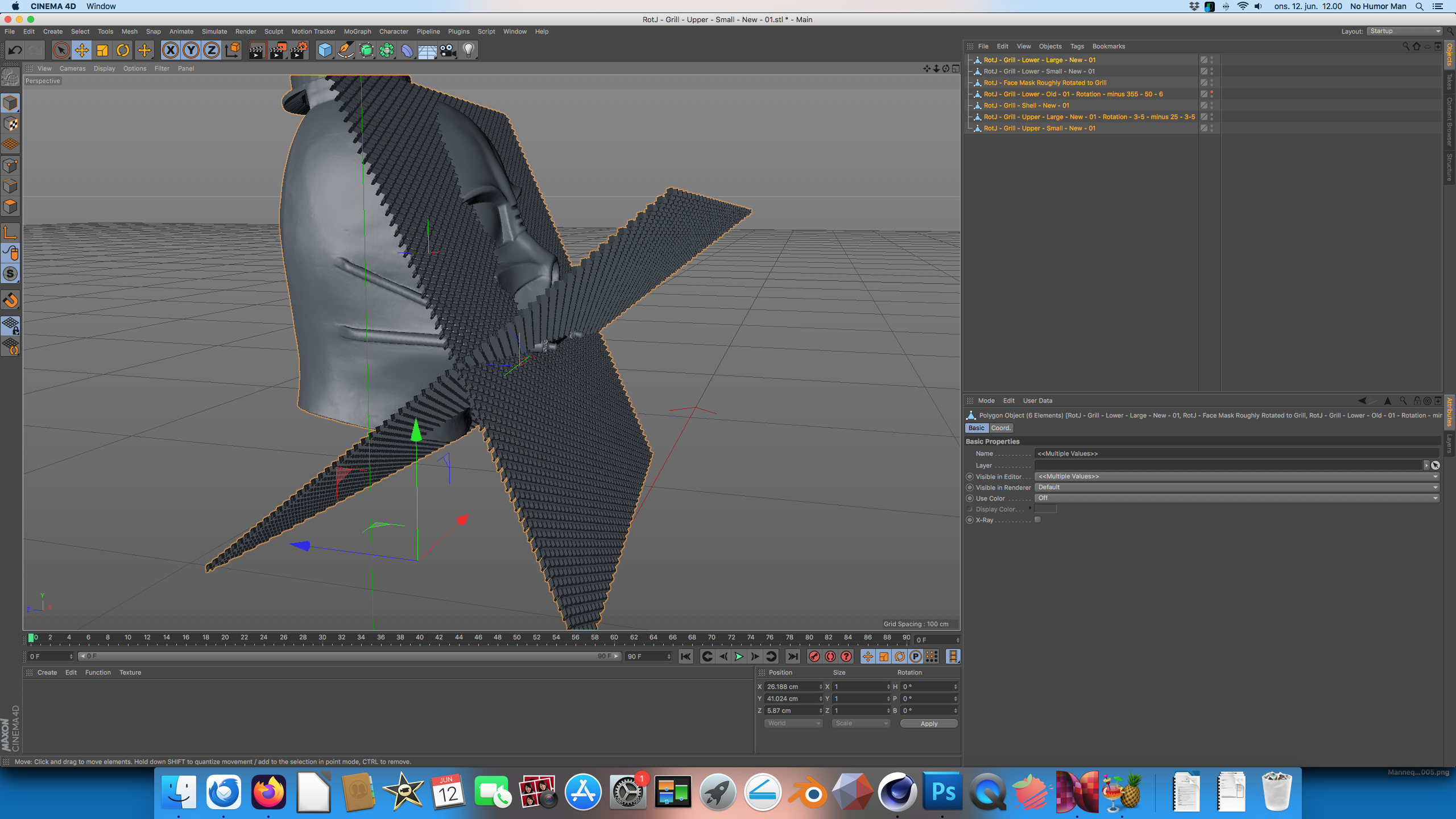
Task: Switch to the Coord. tab in Attributes
Action: tap(1000, 428)
